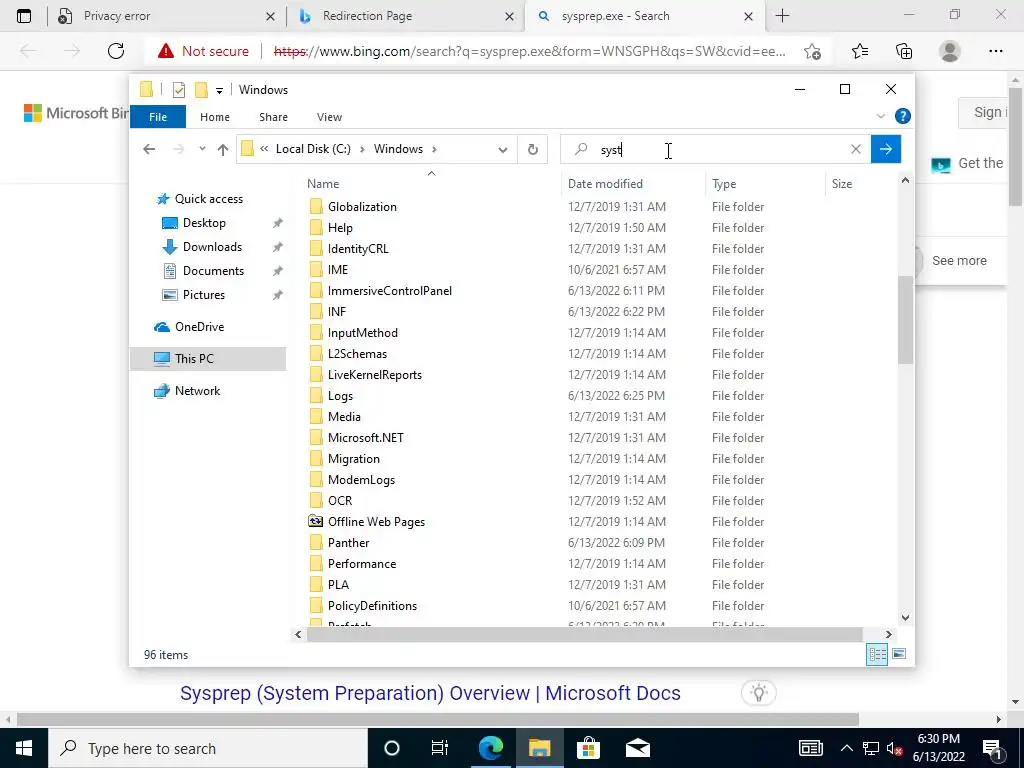Image resolution: width=1024 pixels, height=768 pixels.
Task: Click the File Explorer horizontal scrollbar
Action: pos(584,634)
